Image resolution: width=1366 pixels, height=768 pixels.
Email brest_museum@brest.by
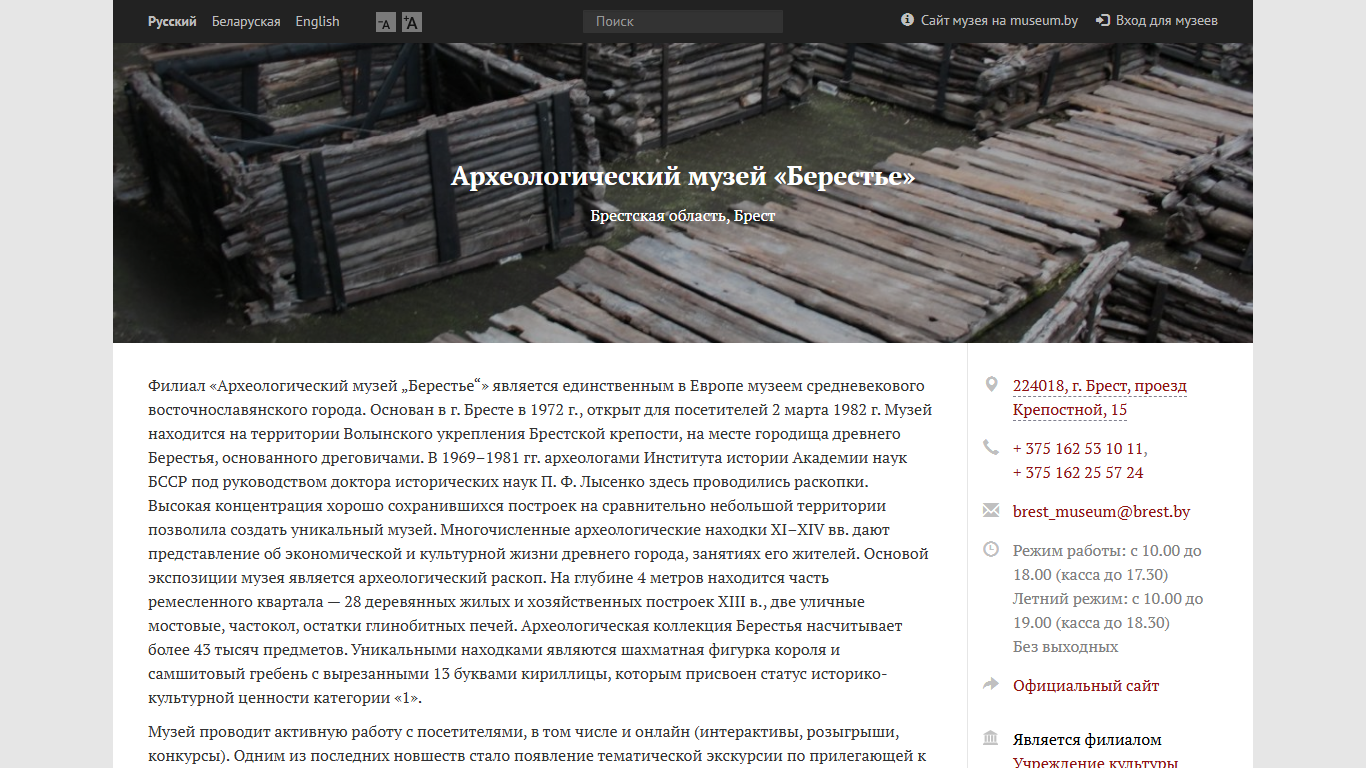[x=1101, y=512]
